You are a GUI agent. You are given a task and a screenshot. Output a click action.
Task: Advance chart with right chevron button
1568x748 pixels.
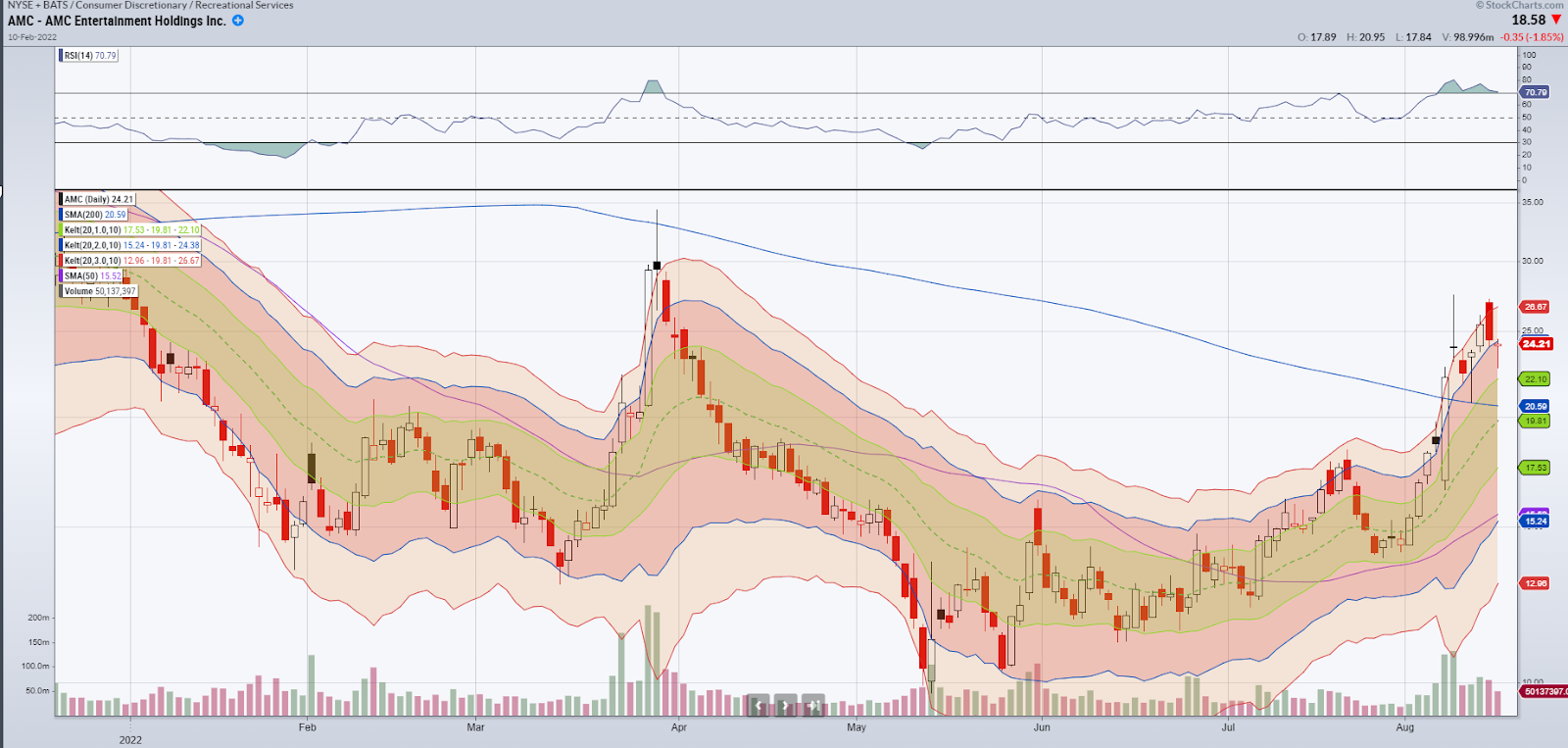786,704
